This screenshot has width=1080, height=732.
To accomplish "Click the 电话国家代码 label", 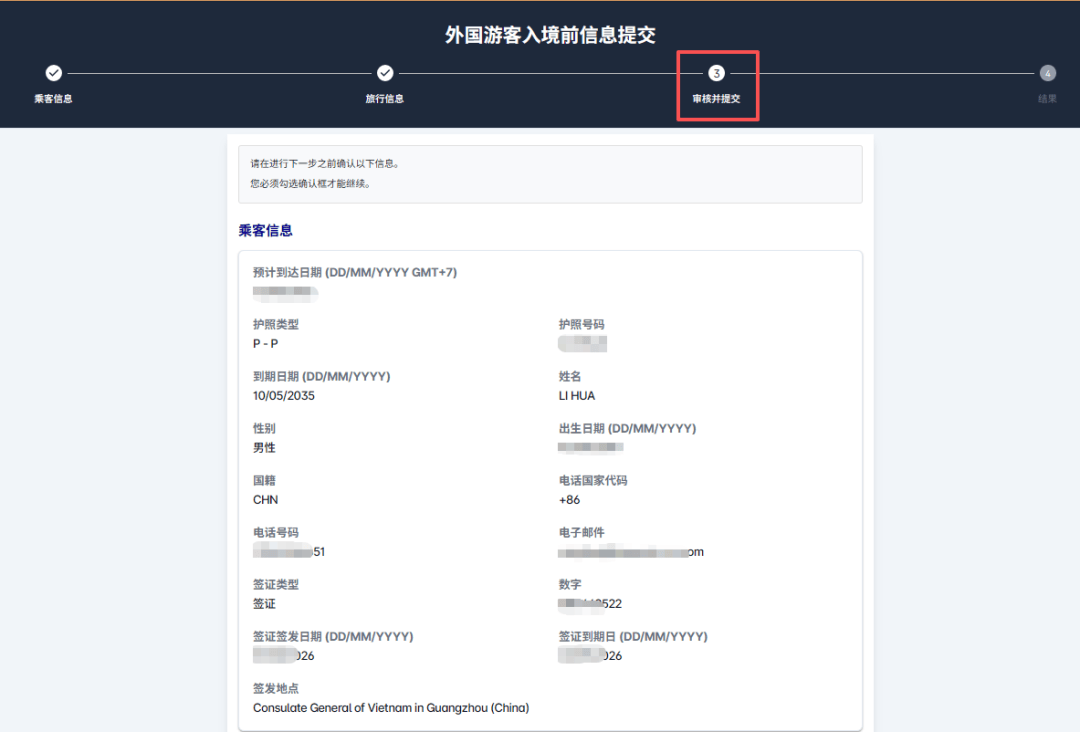I will (593, 481).
